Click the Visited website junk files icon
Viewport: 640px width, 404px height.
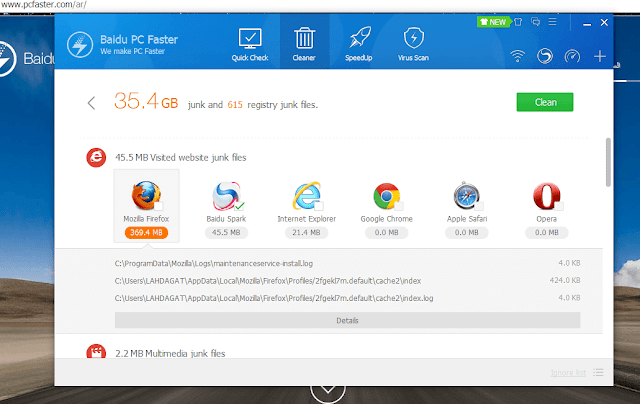96,158
